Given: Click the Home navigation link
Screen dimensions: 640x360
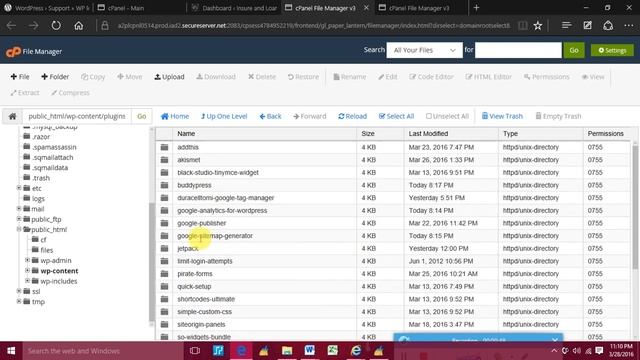Looking at the screenshot, I should [175, 116].
